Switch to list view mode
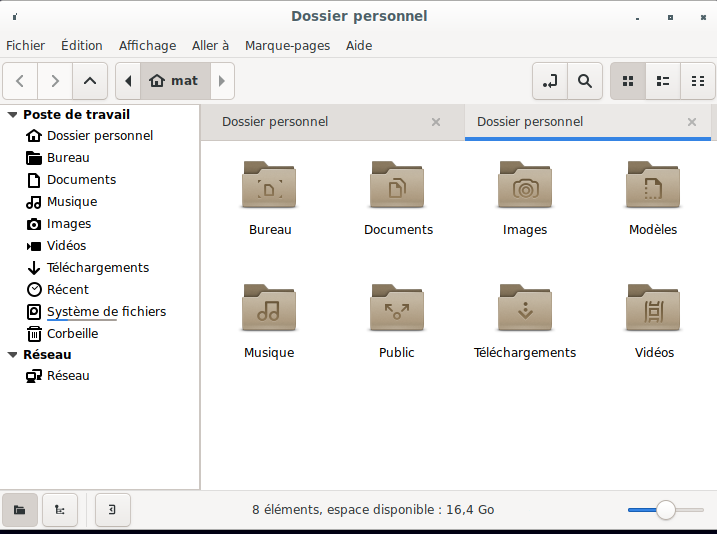 pyautogui.click(x=662, y=81)
